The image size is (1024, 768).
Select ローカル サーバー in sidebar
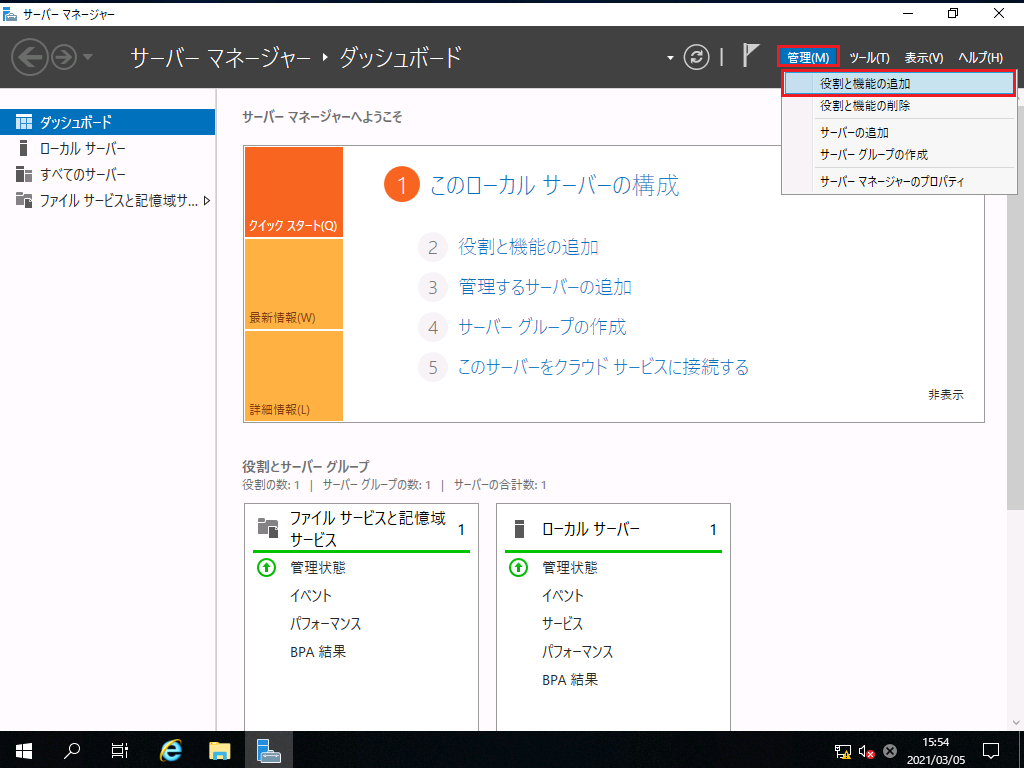(83, 148)
